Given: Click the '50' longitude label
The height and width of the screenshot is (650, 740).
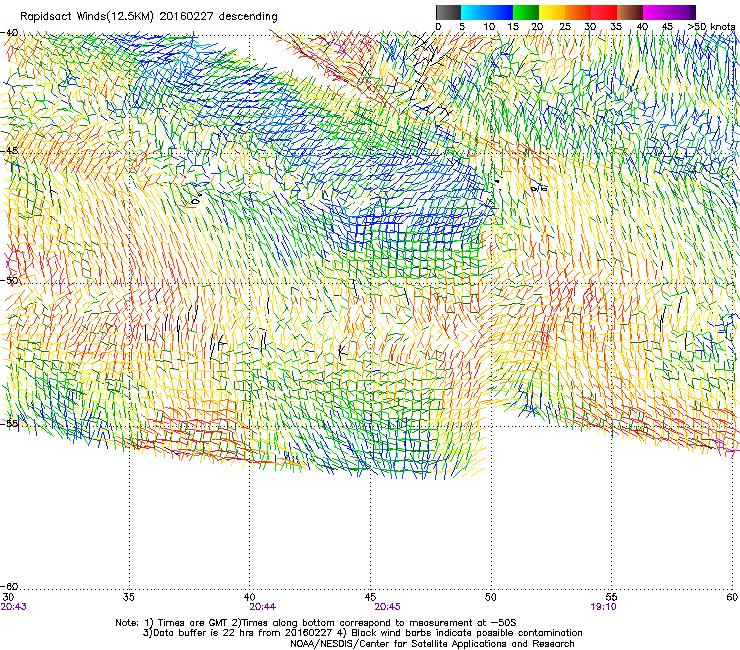Looking at the screenshot, I should 491,597.
